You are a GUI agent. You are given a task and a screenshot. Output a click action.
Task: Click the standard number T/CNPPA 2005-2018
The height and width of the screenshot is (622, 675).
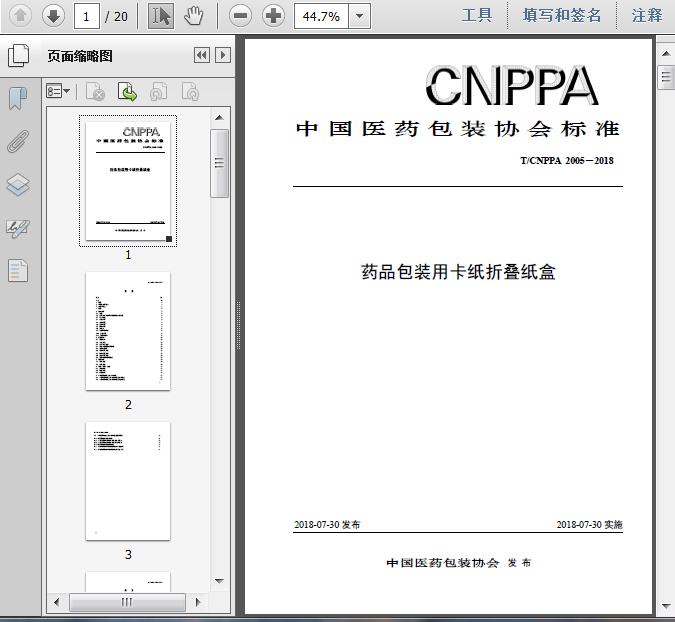click(567, 161)
